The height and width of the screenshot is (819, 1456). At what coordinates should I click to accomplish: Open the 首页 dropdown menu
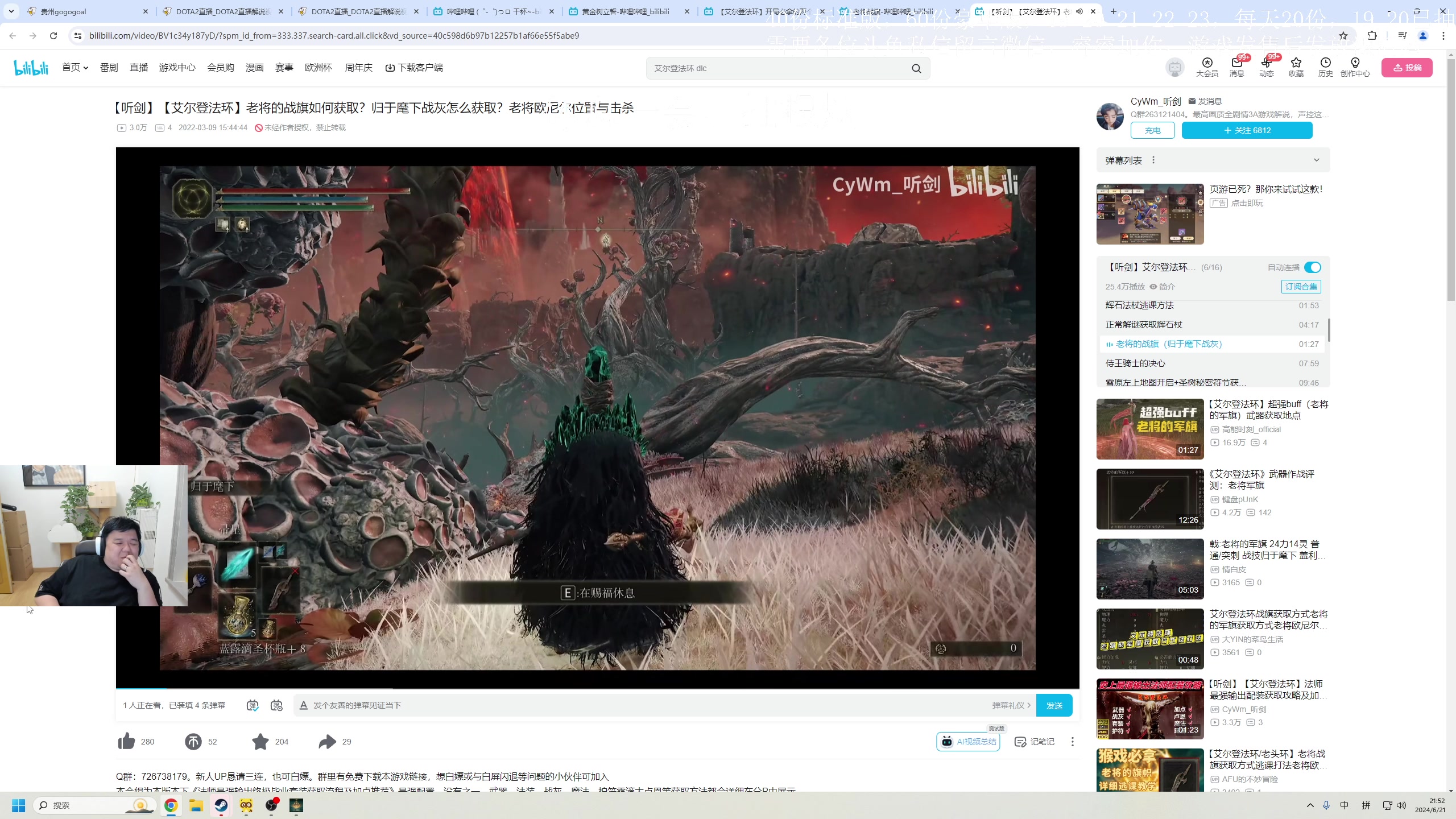point(75,68)
